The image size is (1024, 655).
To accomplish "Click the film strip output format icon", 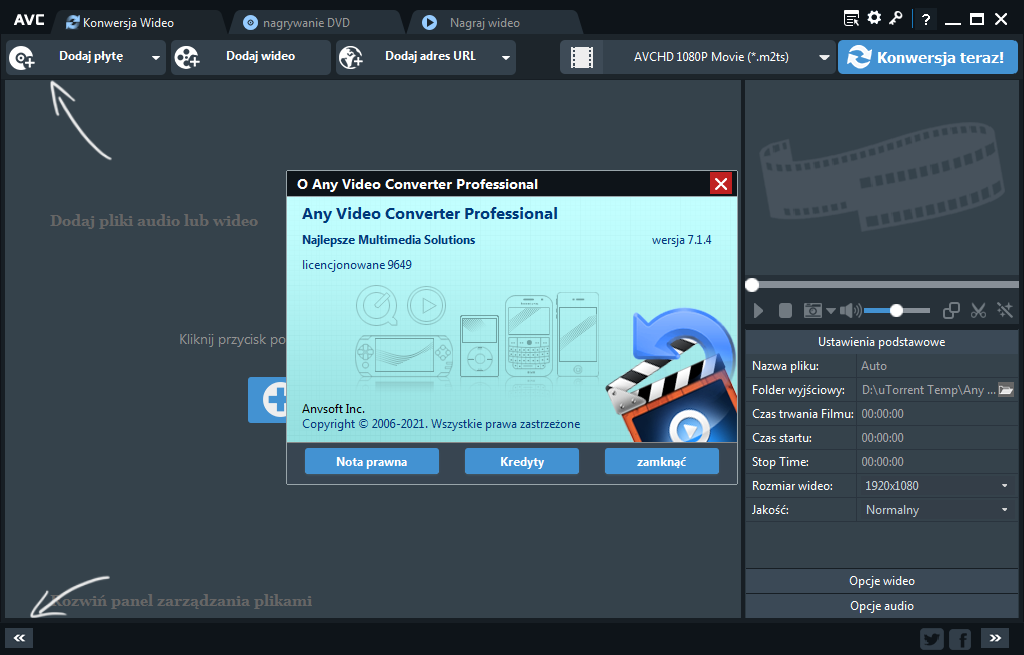I will (x=581, y=57).
